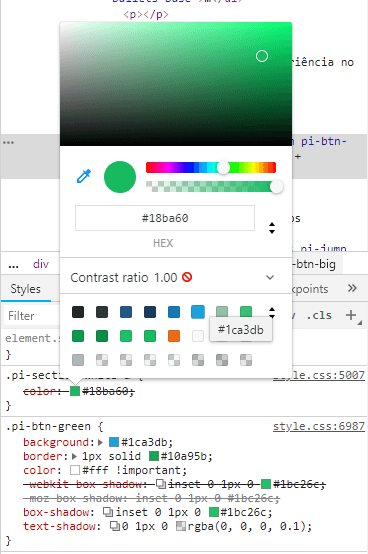Pick the pale sage green palette swatch
The image size is (368, 554).
pyautogui.click(x=222, y=312)
